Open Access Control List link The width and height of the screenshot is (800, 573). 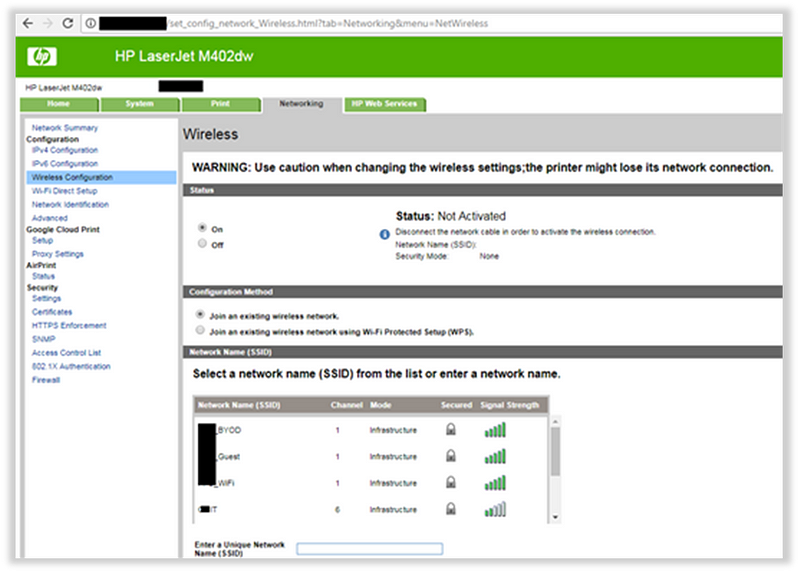(66, 353)
